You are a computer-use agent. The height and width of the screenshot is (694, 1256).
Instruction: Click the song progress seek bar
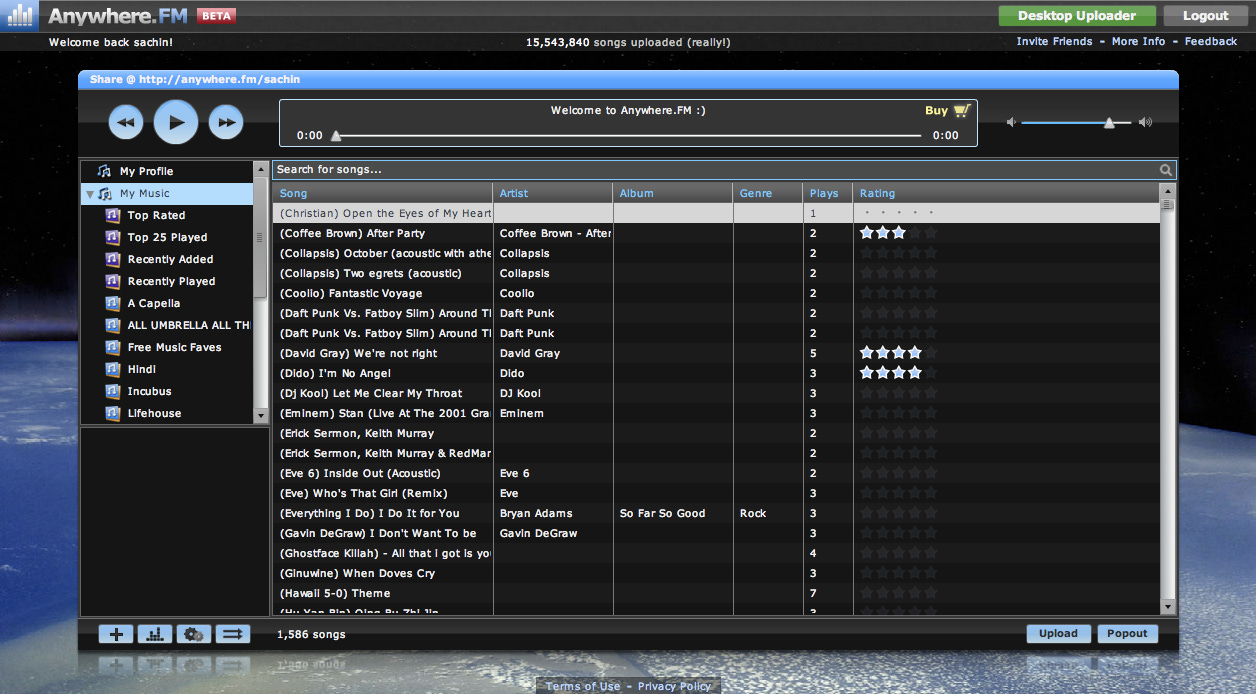[x=628, y=135]
